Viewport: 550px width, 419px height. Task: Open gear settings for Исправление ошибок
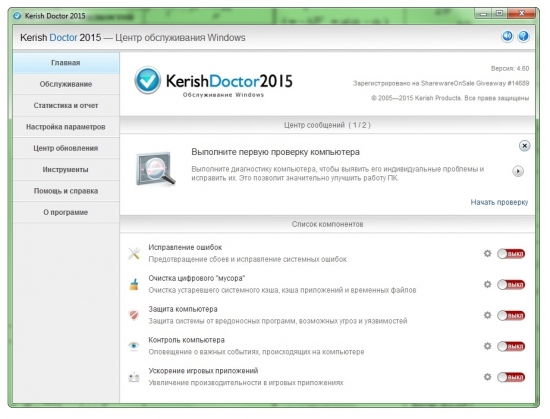tap(488, 253)
